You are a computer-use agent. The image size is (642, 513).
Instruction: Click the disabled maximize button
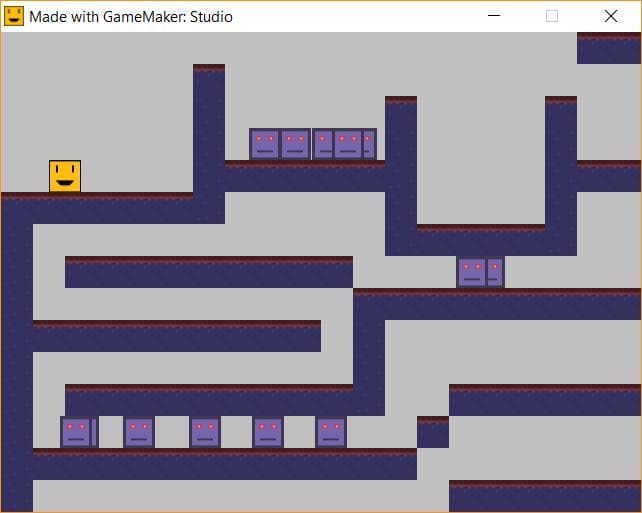[552, 16]
